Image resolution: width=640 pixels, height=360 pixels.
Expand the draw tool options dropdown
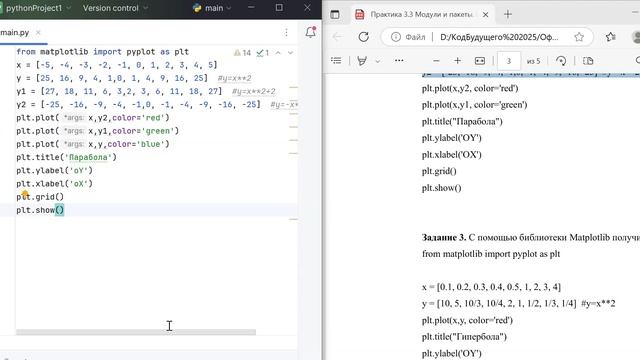(378, 61)
